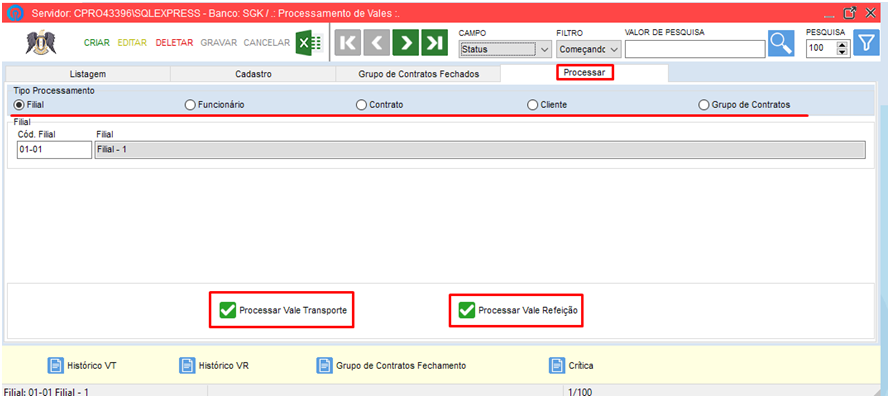Jump to the last record
The height and width of the screenshot is (398, 890).
(434, 43)
